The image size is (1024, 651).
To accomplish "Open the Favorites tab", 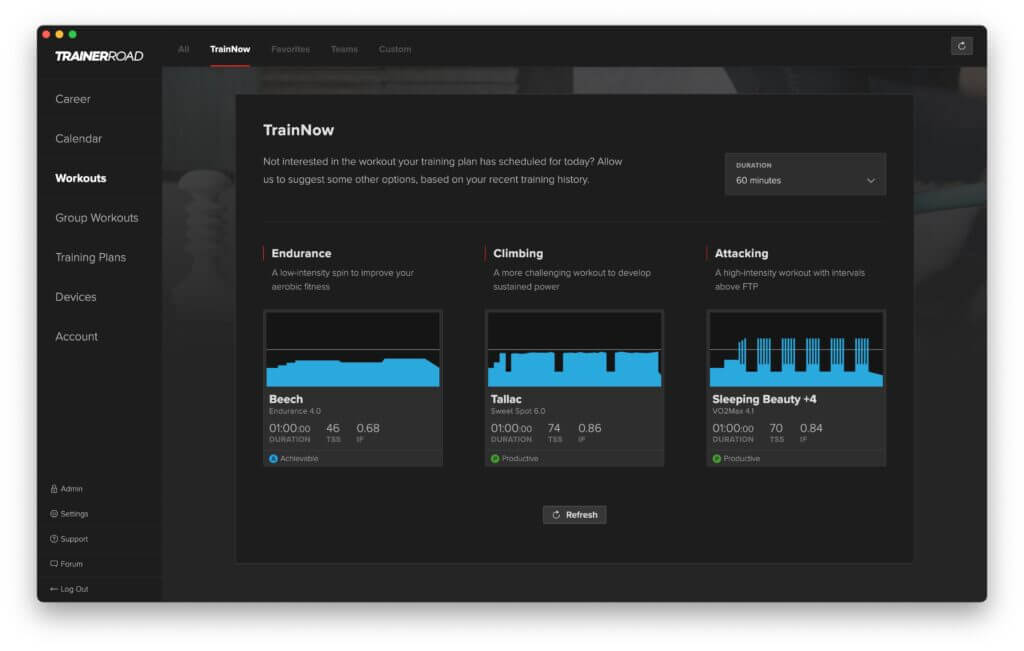I will click(x=291, y=49).
